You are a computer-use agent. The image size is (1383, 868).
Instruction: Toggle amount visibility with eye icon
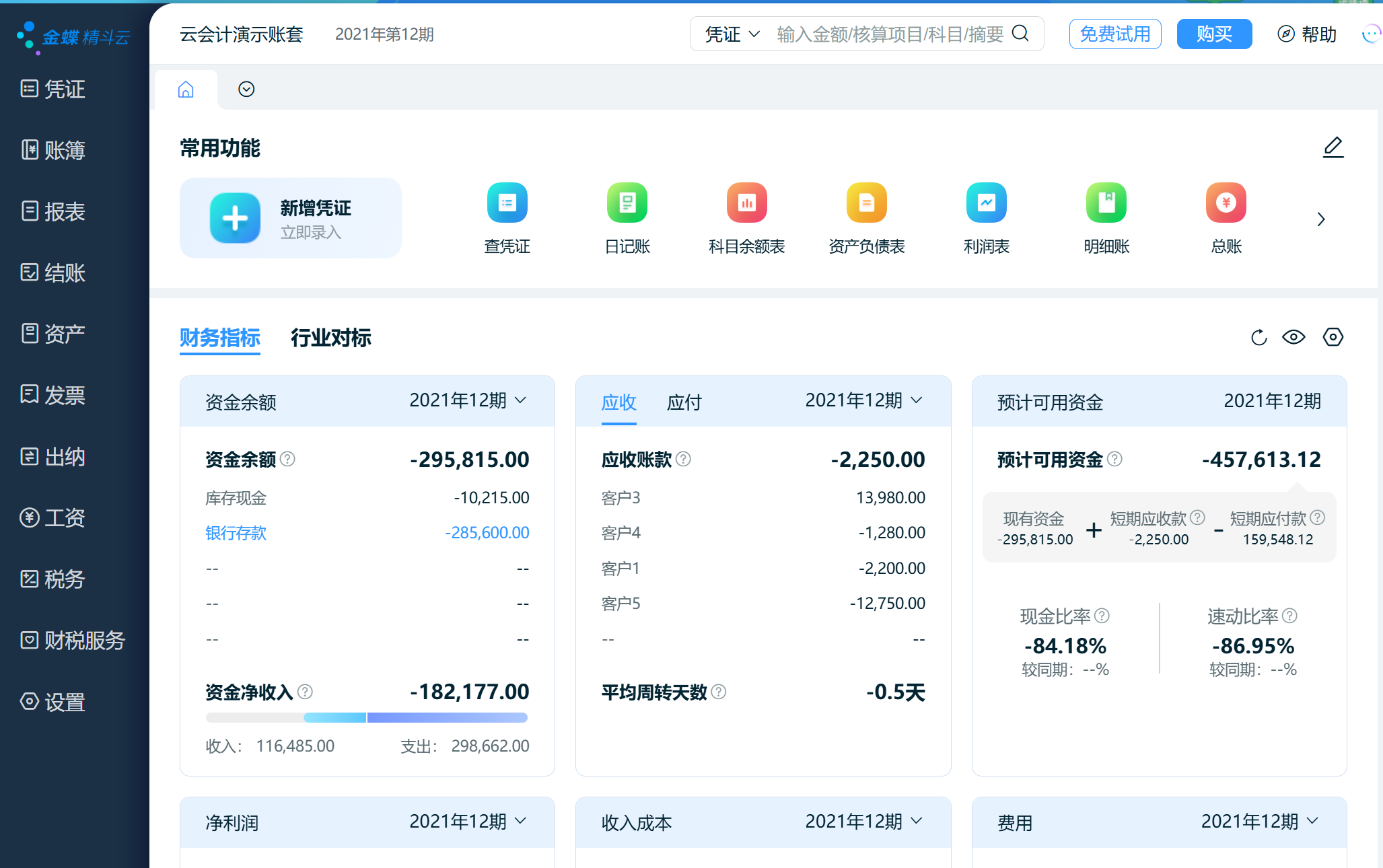click(x=1293, y=337)
